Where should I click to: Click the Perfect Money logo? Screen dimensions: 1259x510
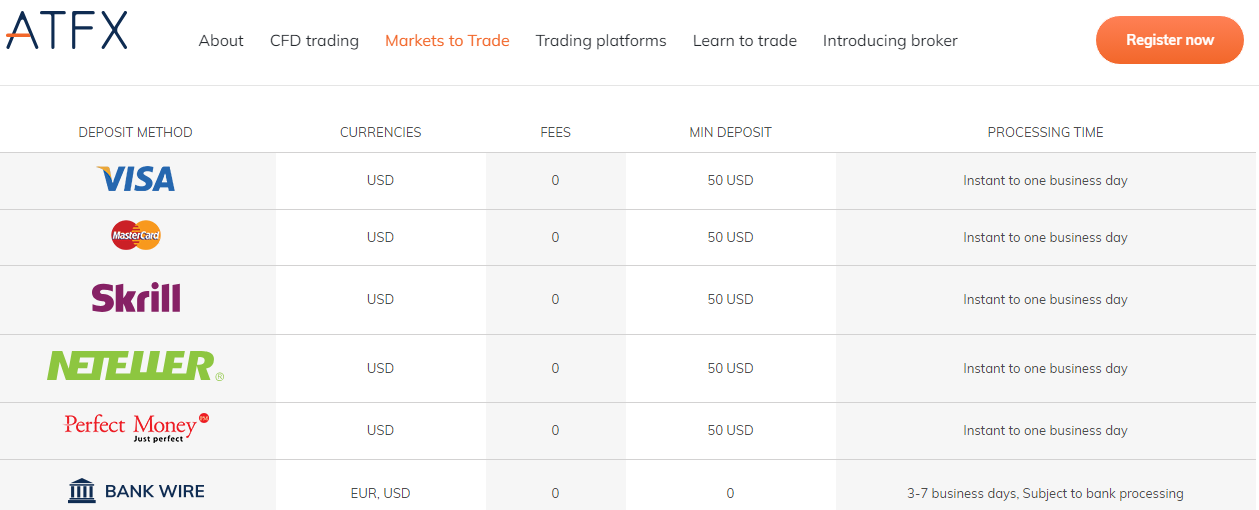[x=136, y=428]
